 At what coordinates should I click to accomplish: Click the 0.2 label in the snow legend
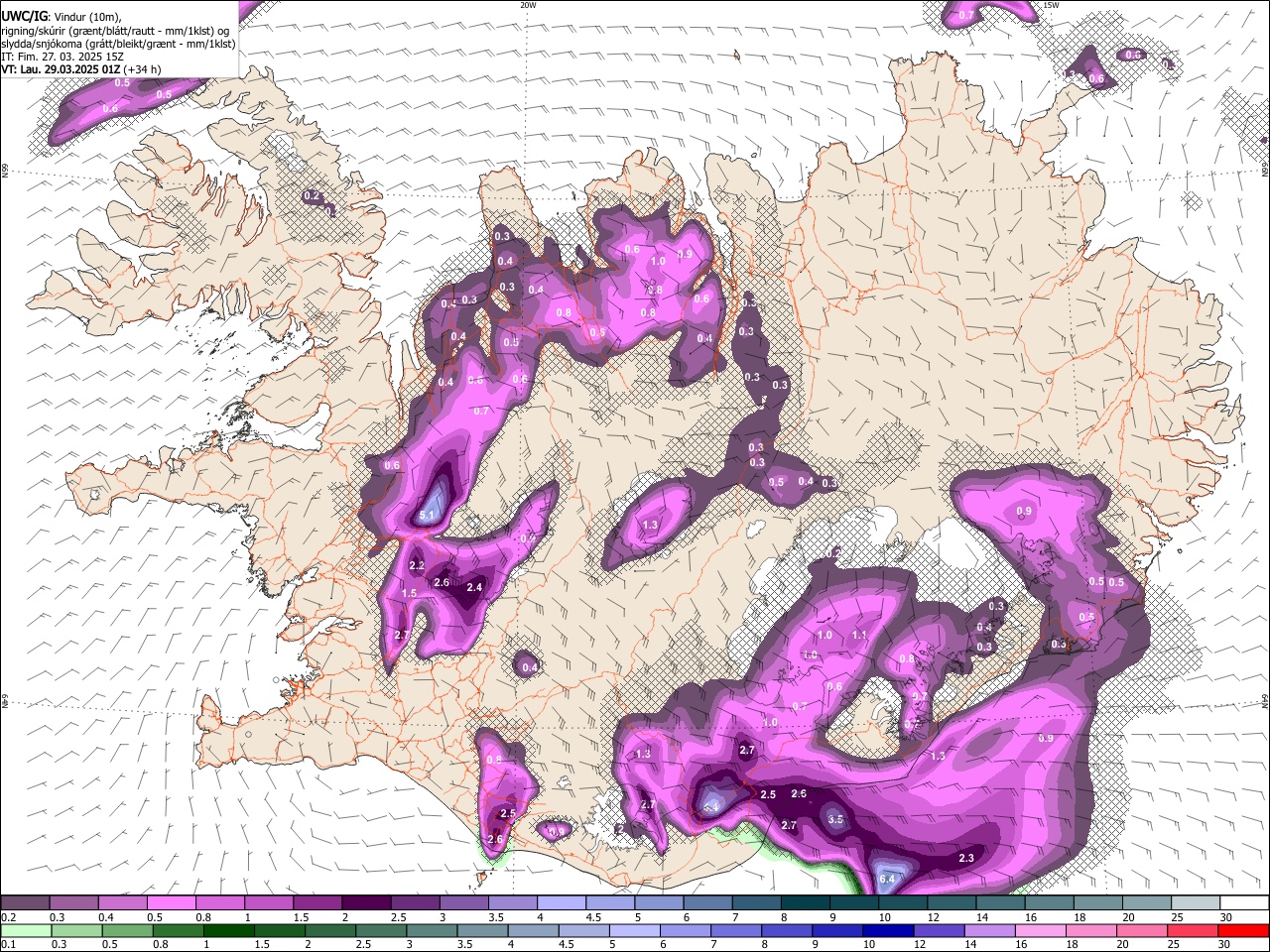tap(8, 917)
